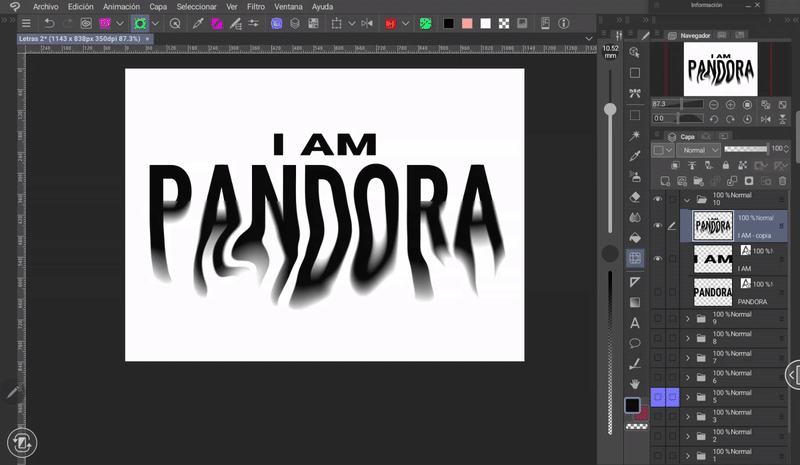Screen dimensions: 800x465
Task: Collapse the open layer folder 10
Action: [688, 199]
